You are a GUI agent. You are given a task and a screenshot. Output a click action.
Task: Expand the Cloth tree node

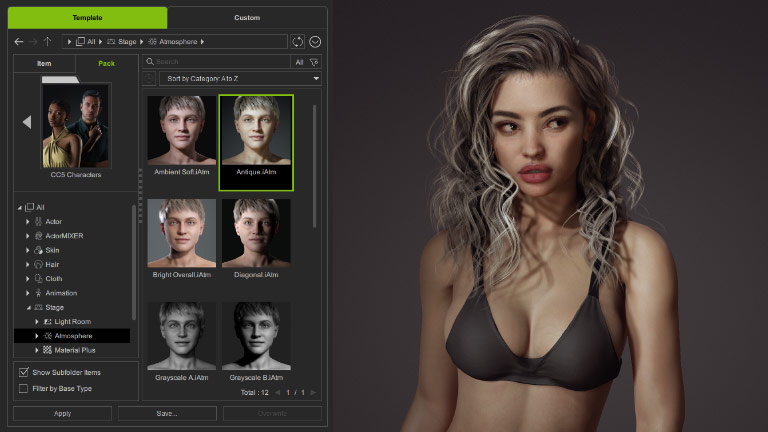27,279
